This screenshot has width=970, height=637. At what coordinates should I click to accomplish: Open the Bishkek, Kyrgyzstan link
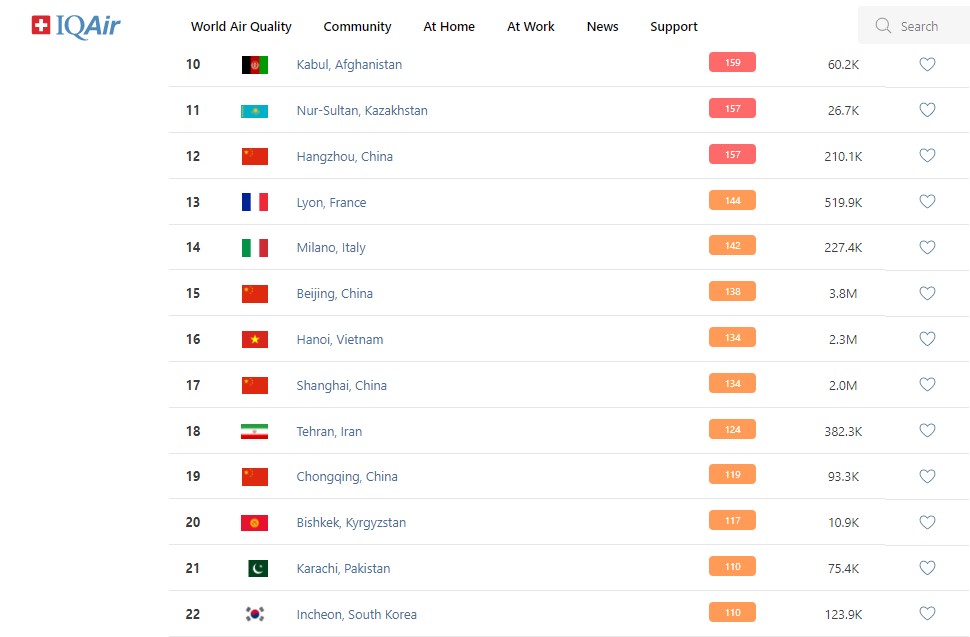350,523
